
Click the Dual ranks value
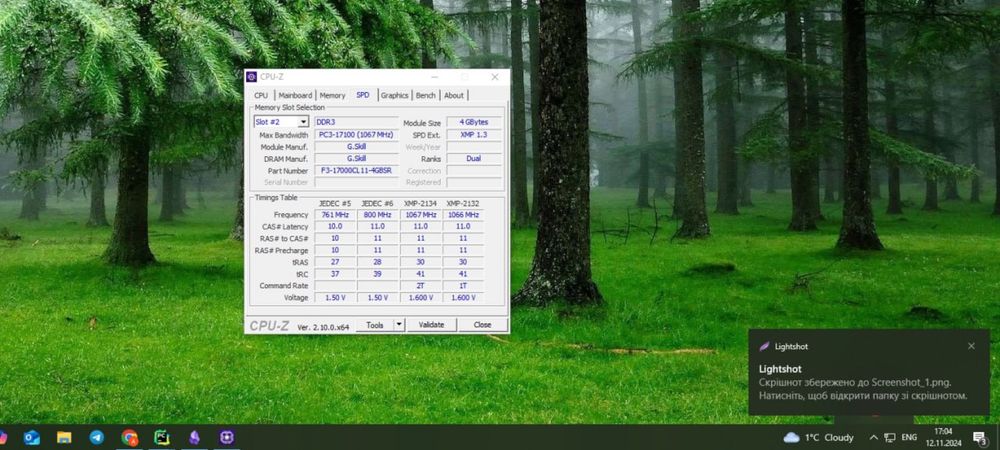(474, 159)
